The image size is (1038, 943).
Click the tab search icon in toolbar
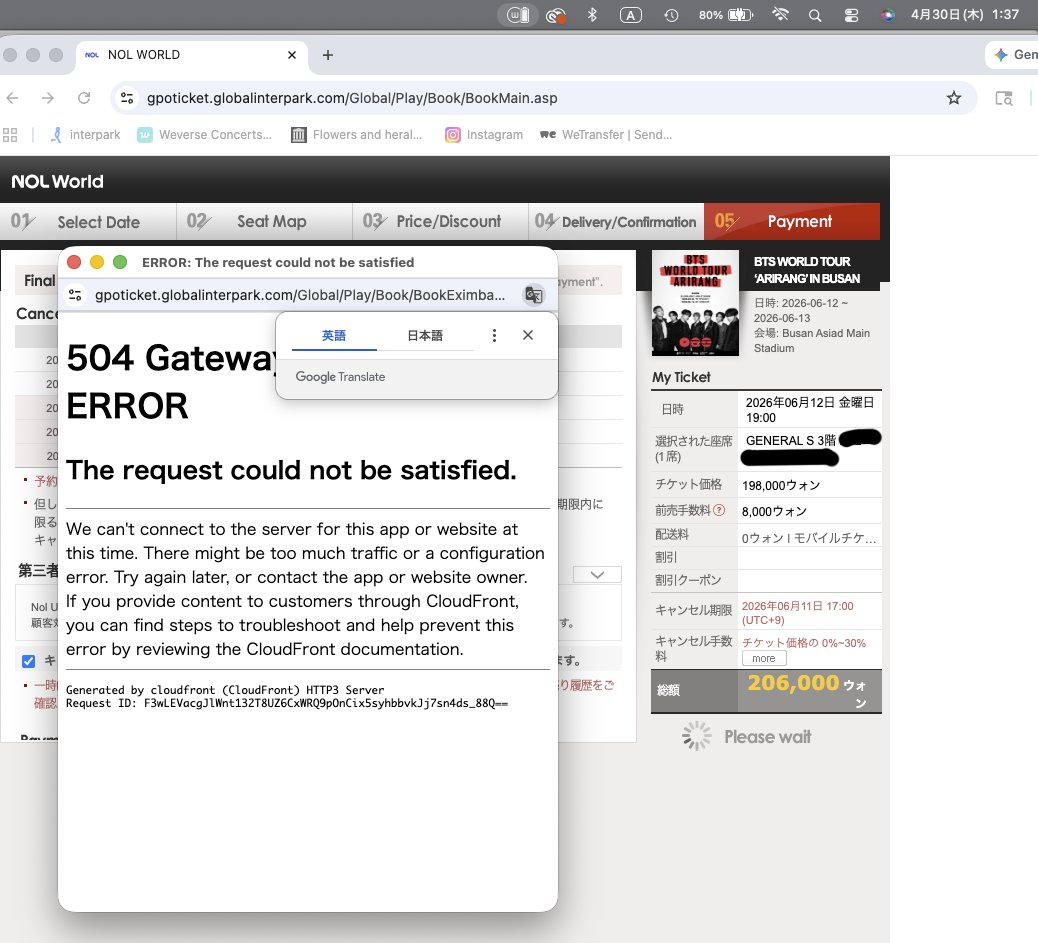pyautogui.click(x=1004, y=98)
